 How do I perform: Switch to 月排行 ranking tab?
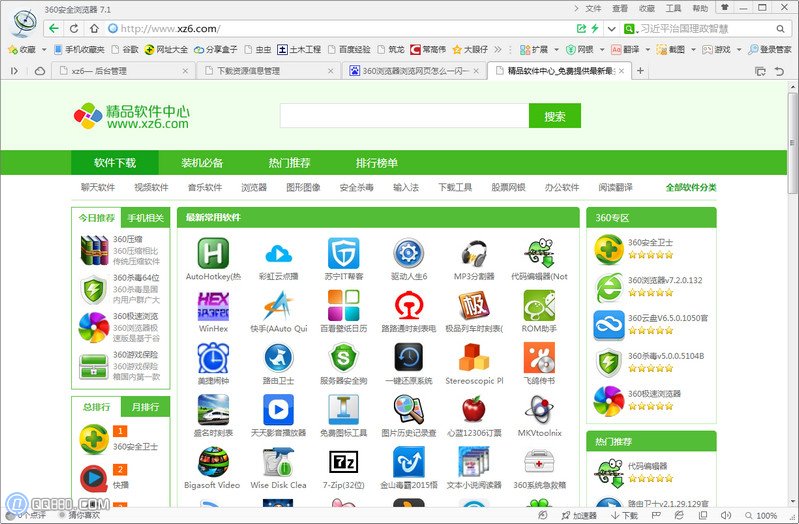point(145,407)
